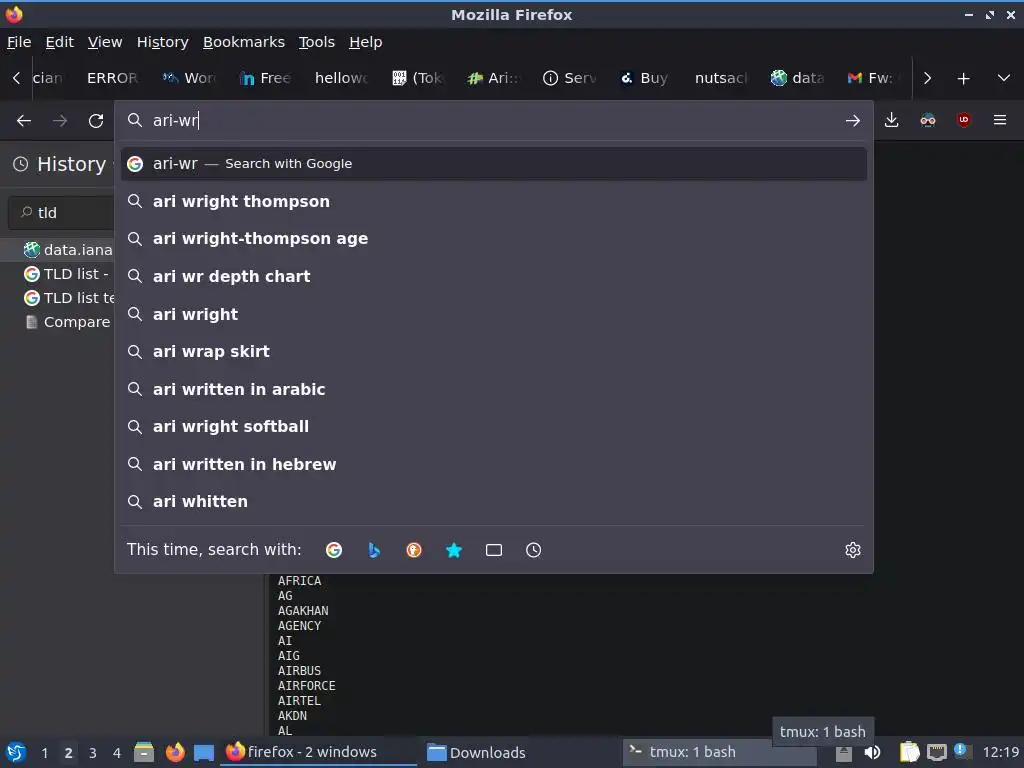
Task: Open the uBlock Origin extension icon
Action: click(x=963, y=120)
